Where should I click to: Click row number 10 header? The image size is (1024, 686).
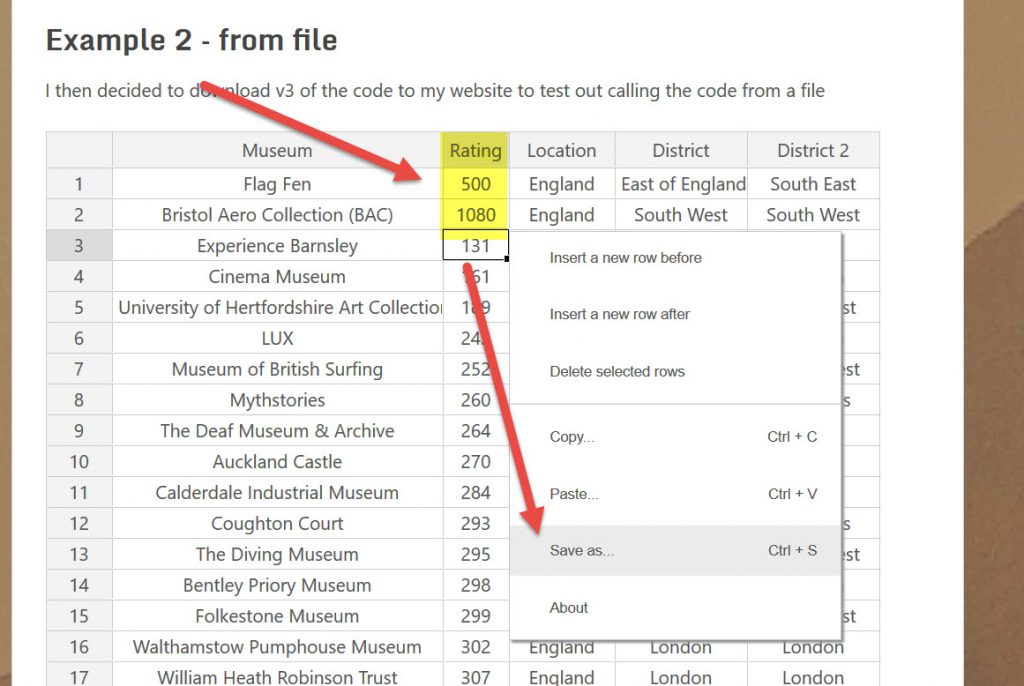click(x=79, y=462)
